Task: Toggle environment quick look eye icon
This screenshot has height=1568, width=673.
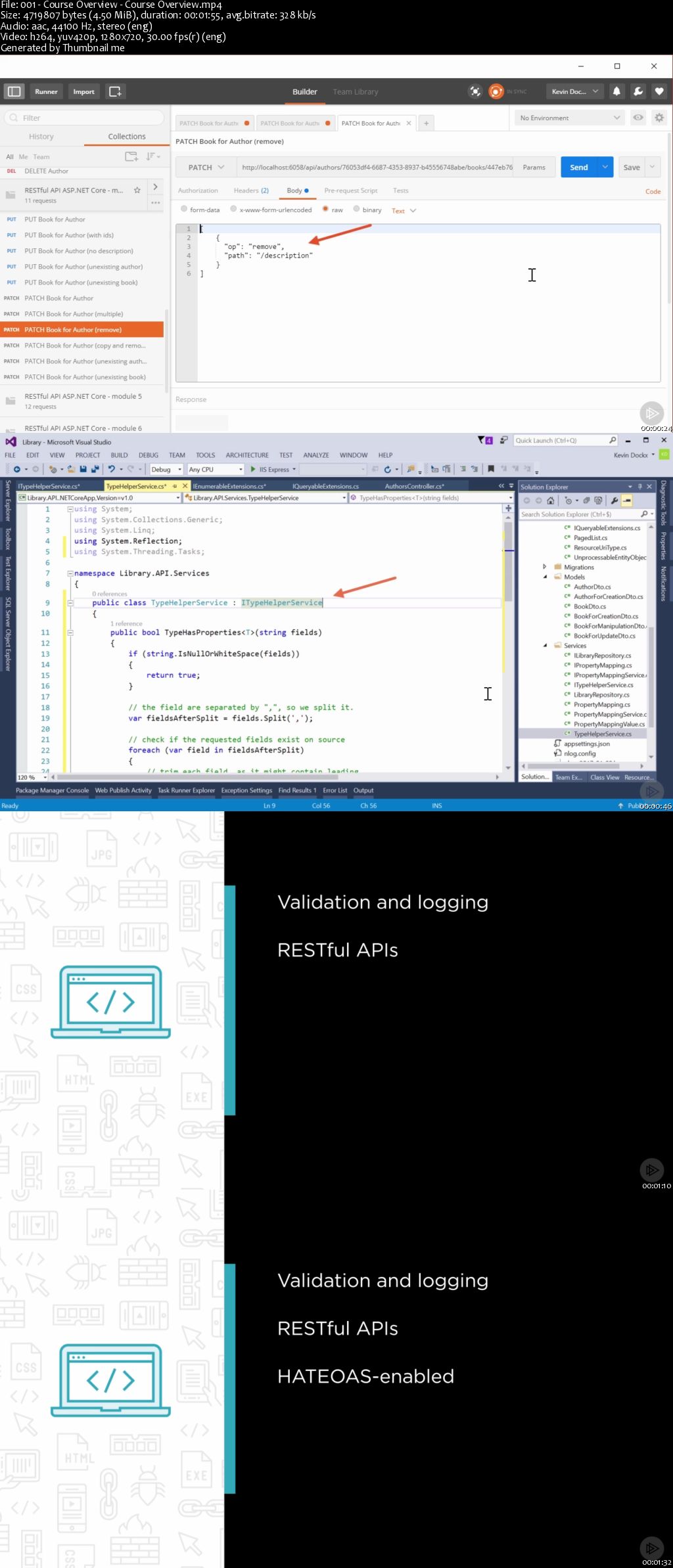Action: point(638,118)
